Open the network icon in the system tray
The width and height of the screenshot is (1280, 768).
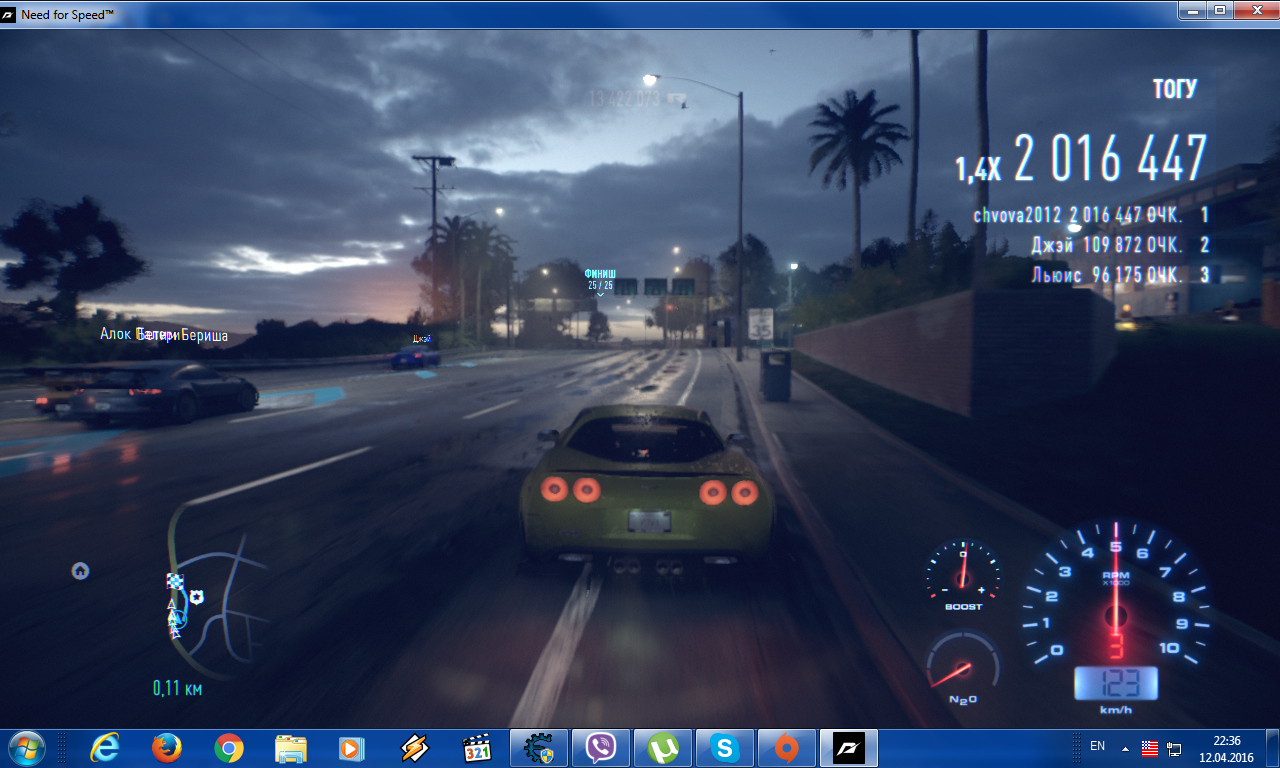click(1174, 747)
